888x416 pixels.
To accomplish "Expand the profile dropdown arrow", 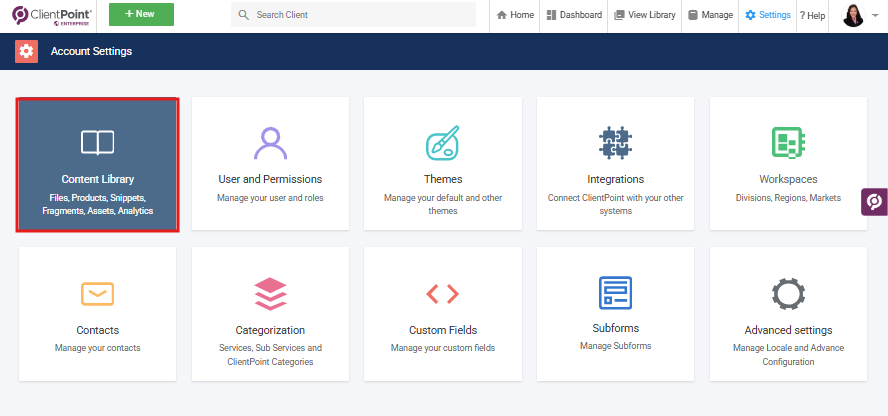I will pyautogui.click(x=876, y=16).
